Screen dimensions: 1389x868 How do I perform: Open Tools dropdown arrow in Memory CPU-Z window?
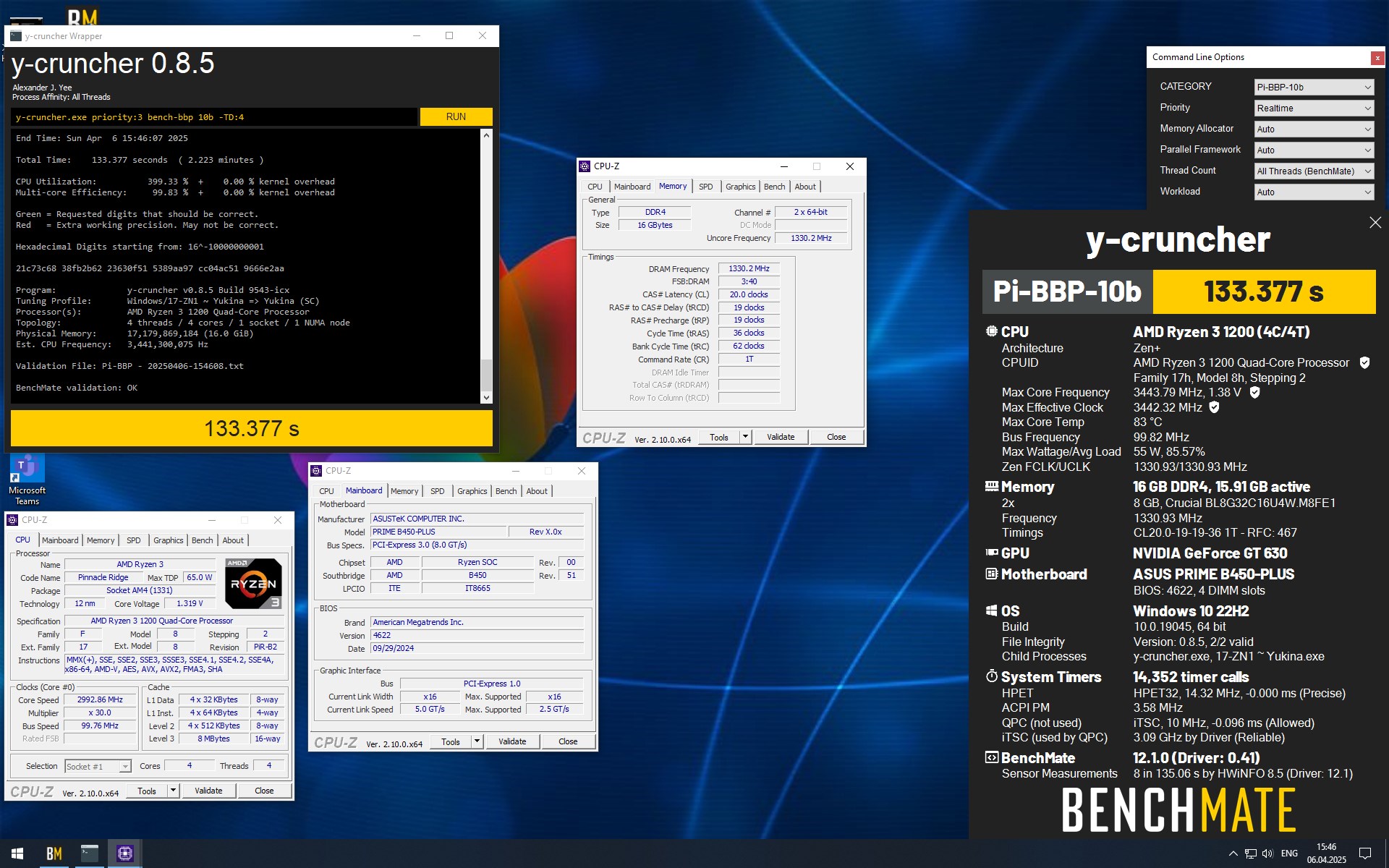(746, 437)
